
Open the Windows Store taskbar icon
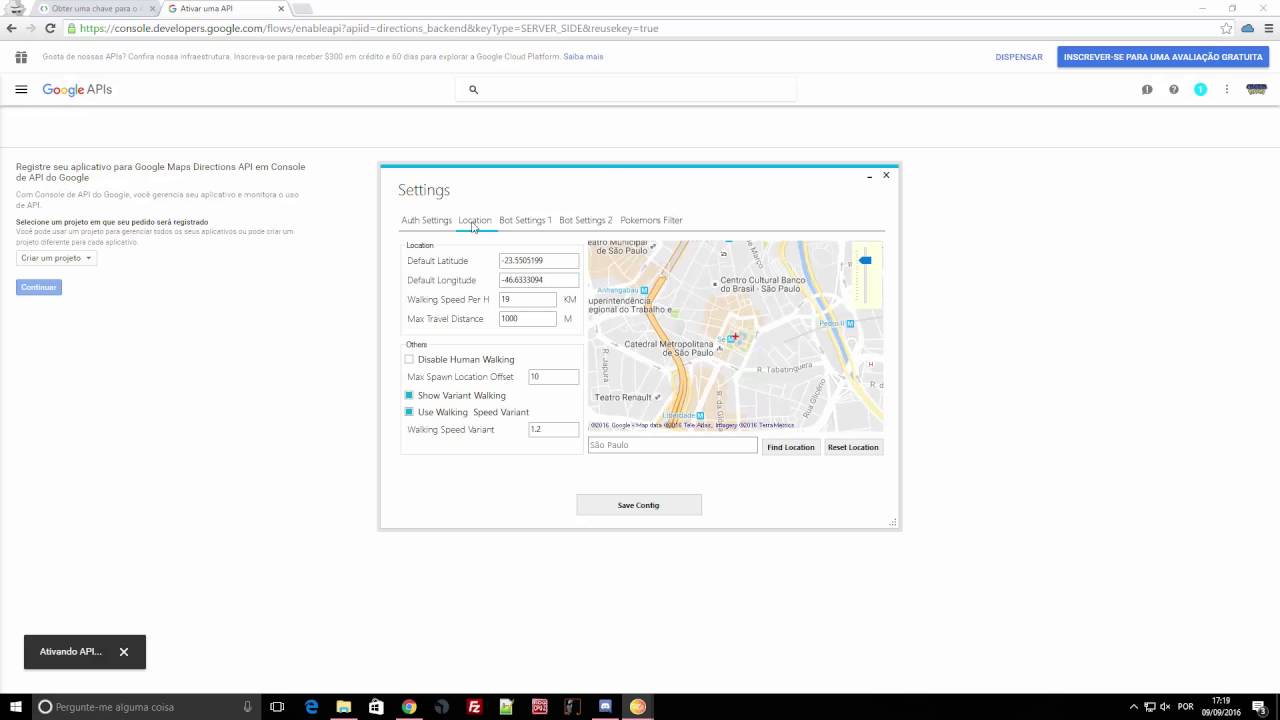pyautogui.click(x=376, y=707)
